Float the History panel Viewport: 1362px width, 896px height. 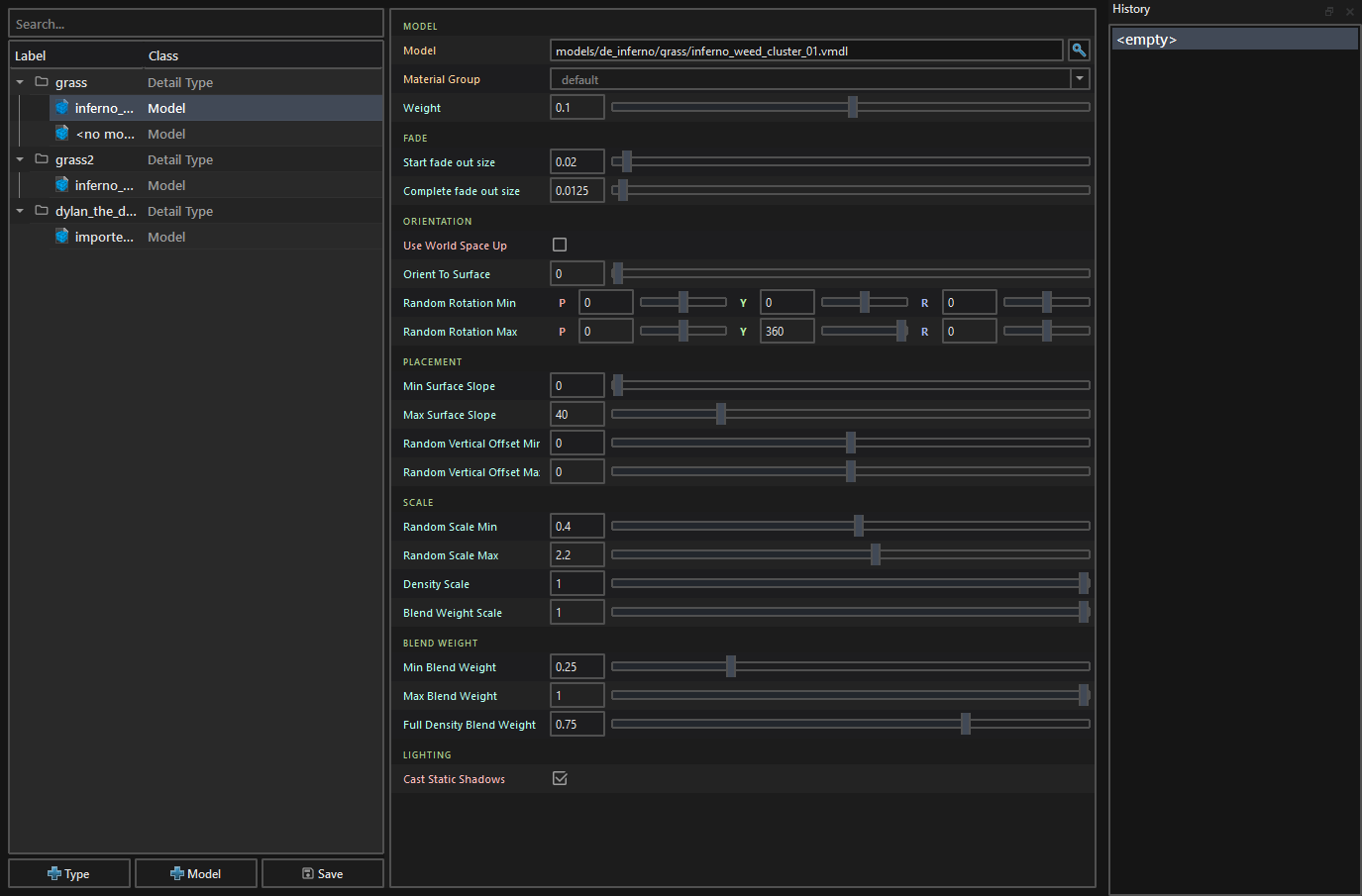(1329, 11)
